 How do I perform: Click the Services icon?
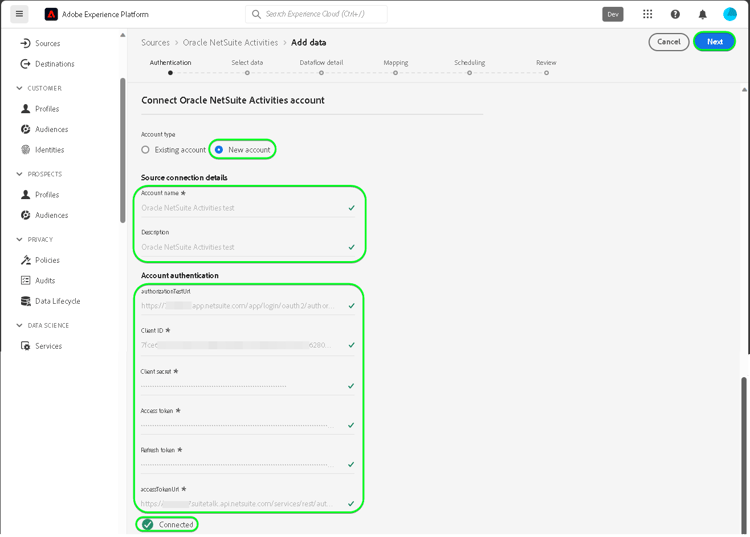(x=25, y=346)
